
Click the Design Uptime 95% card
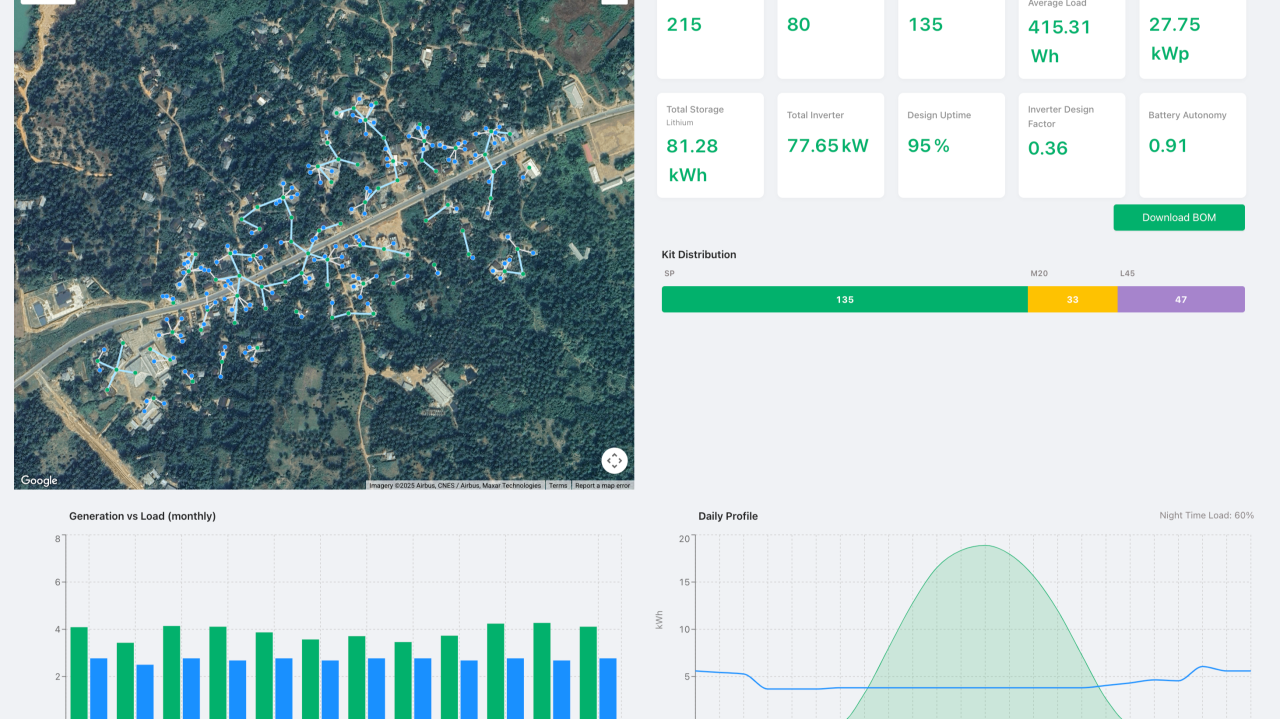[x=951, y=146]
